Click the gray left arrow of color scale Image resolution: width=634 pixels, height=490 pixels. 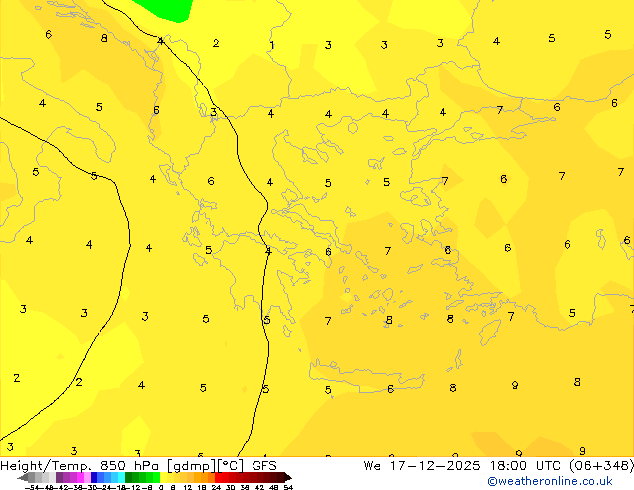coord(23,478)
